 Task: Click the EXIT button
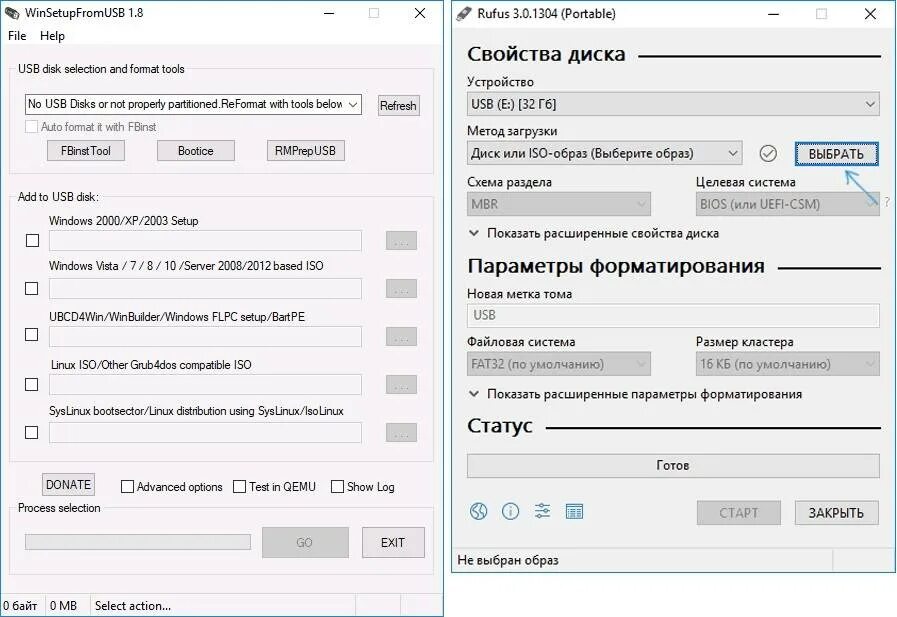393,543
